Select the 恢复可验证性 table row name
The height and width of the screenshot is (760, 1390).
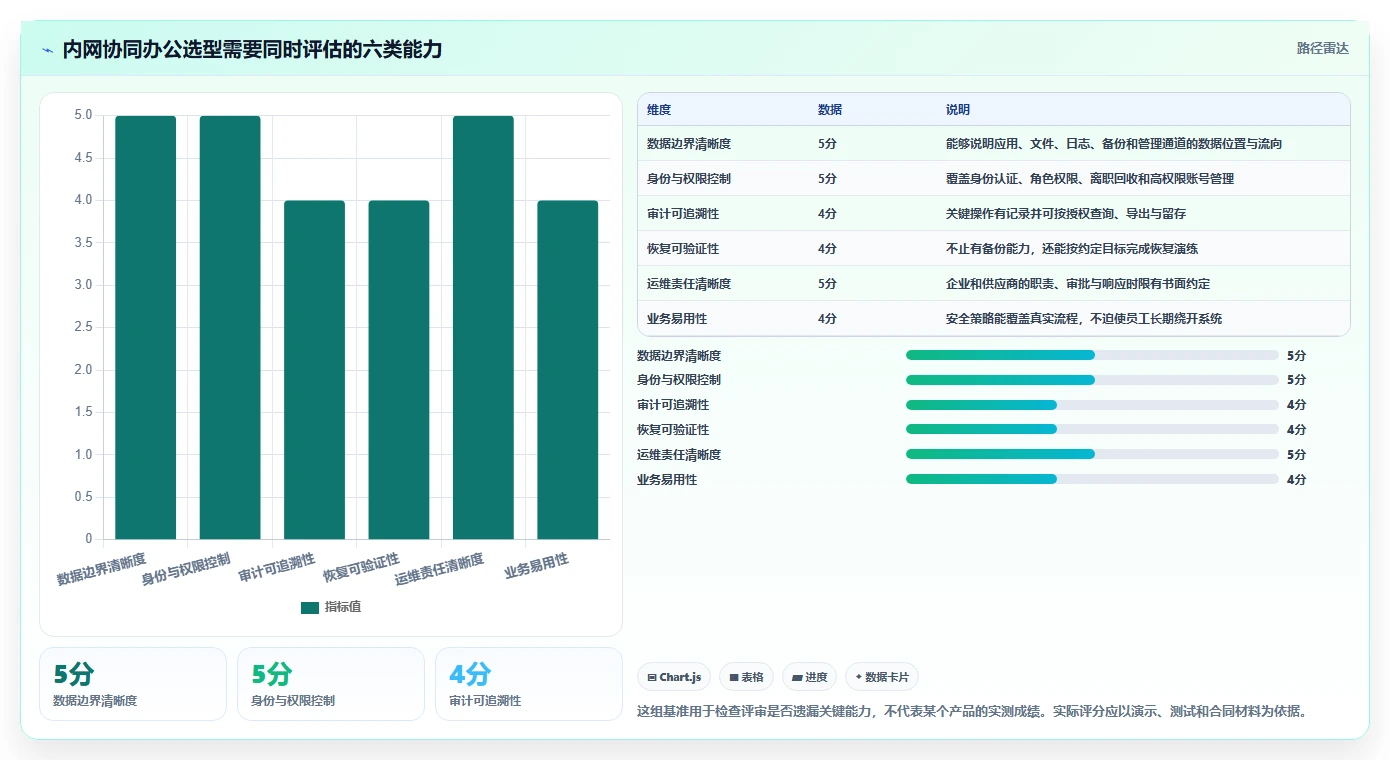pyautogui.click(x=683, y=249)
